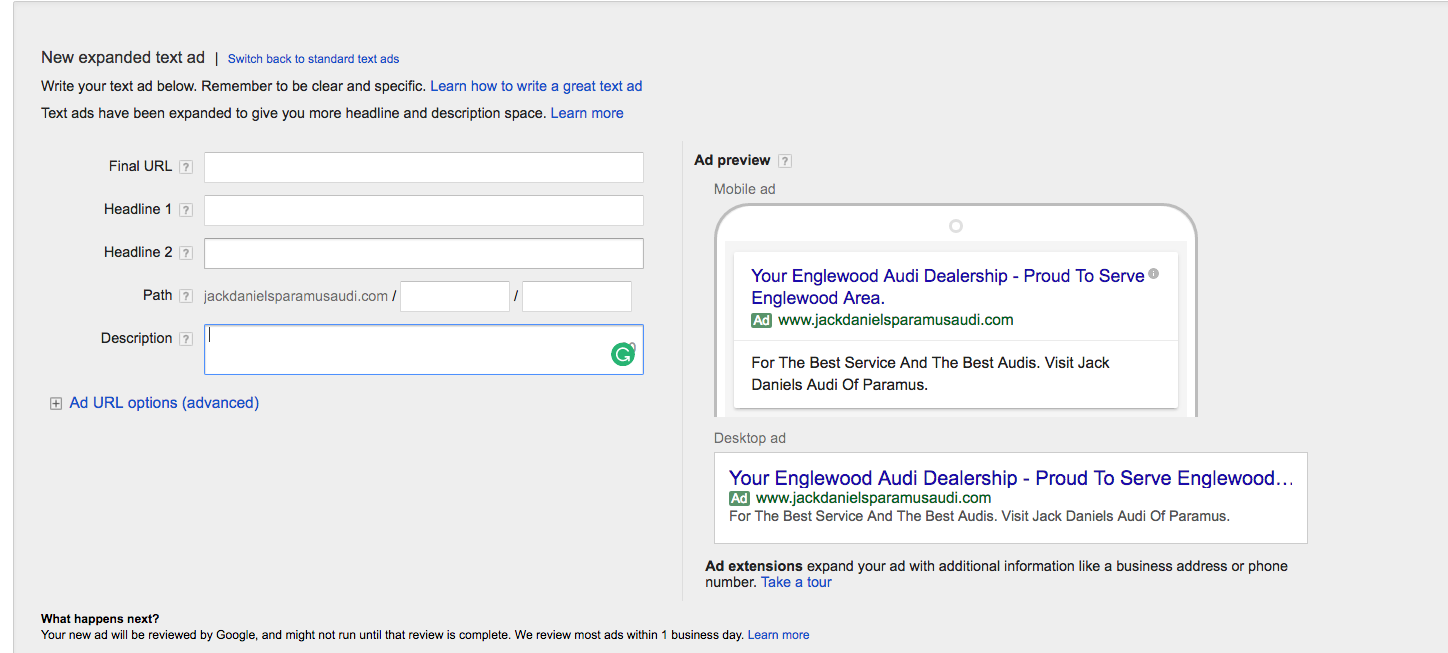
Task: Click the help icon beside Path
Action: pyautogui.click(x=186, y=296)
